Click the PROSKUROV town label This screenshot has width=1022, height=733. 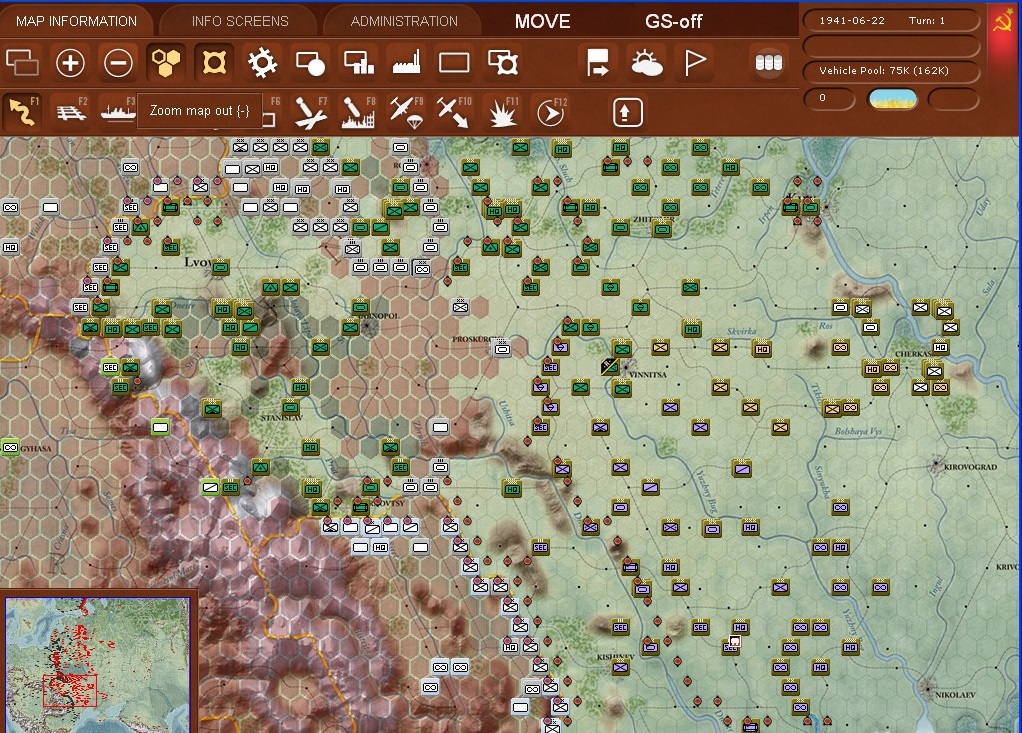point(476,339)
